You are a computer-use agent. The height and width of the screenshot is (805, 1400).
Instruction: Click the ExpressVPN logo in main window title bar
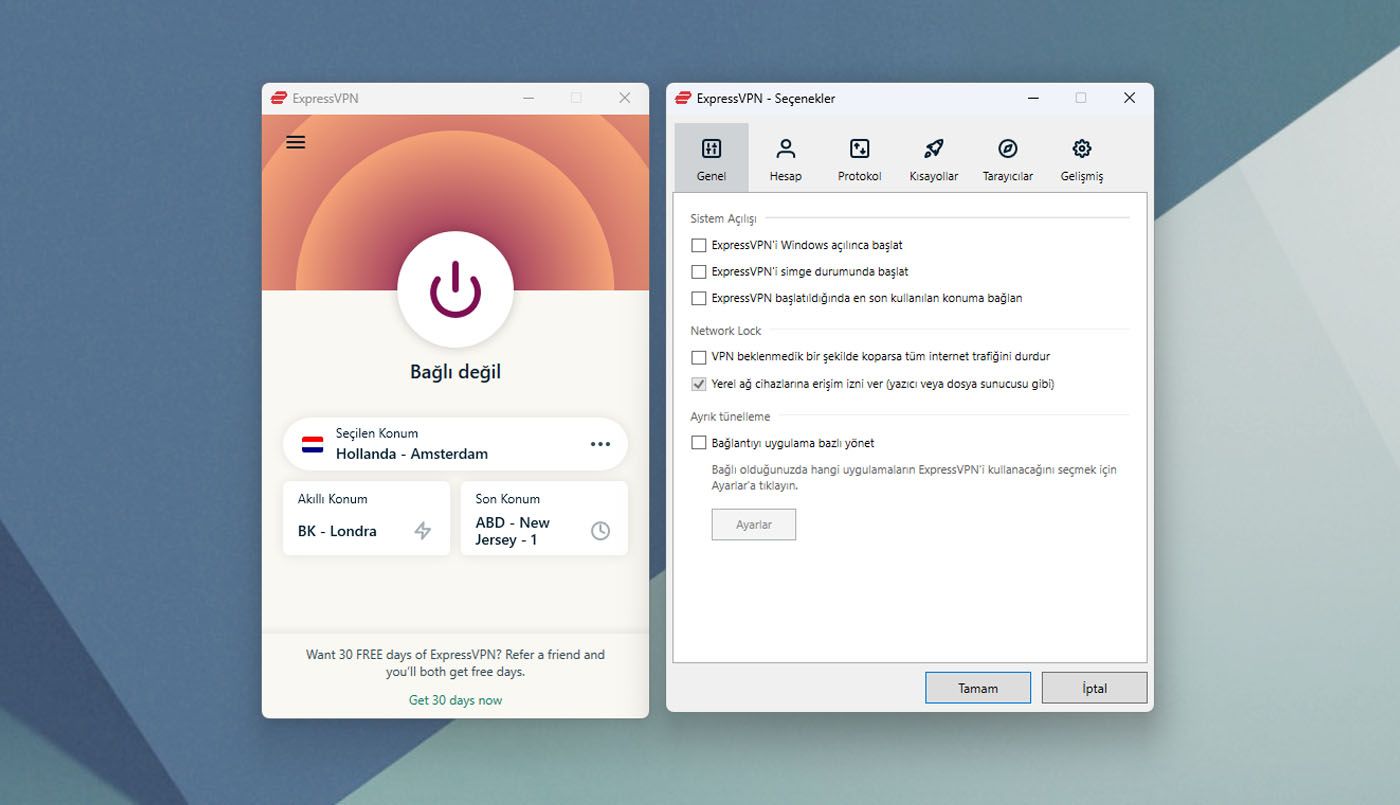coord(279,98)
